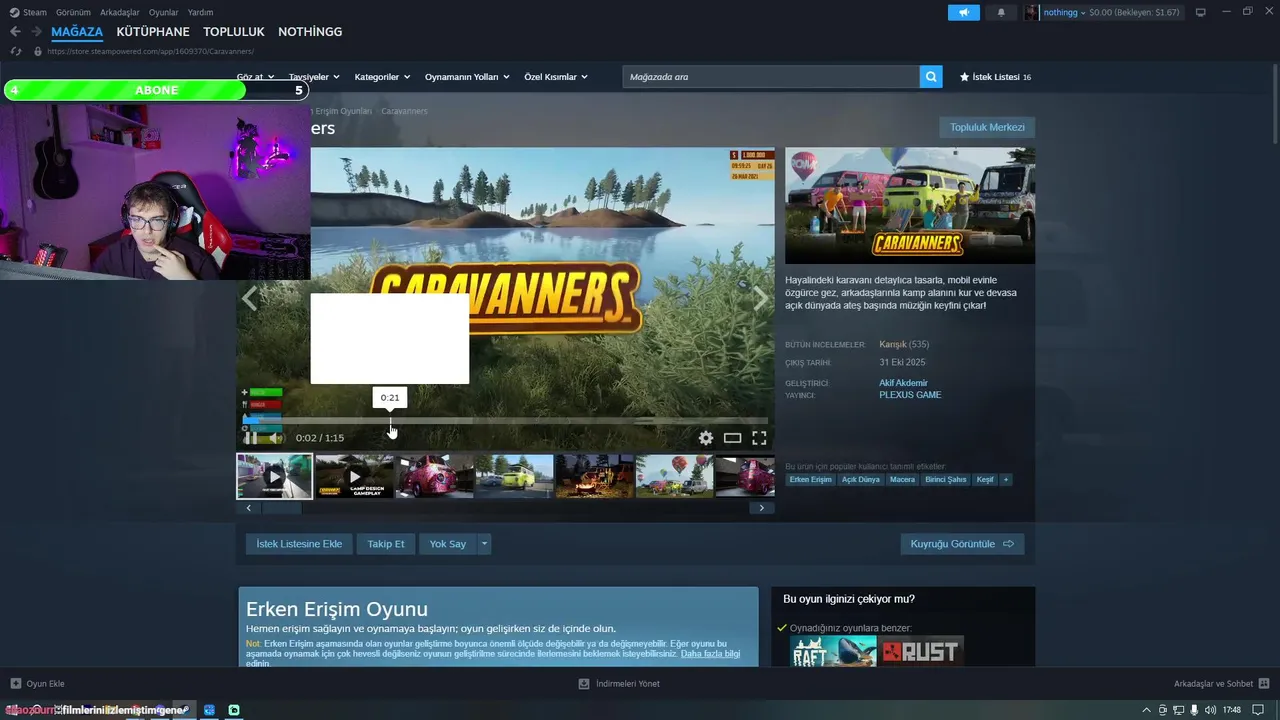Expand Oynamanın Yolları dropdown menu
The image size is (1280, 720).
point(467,77)
